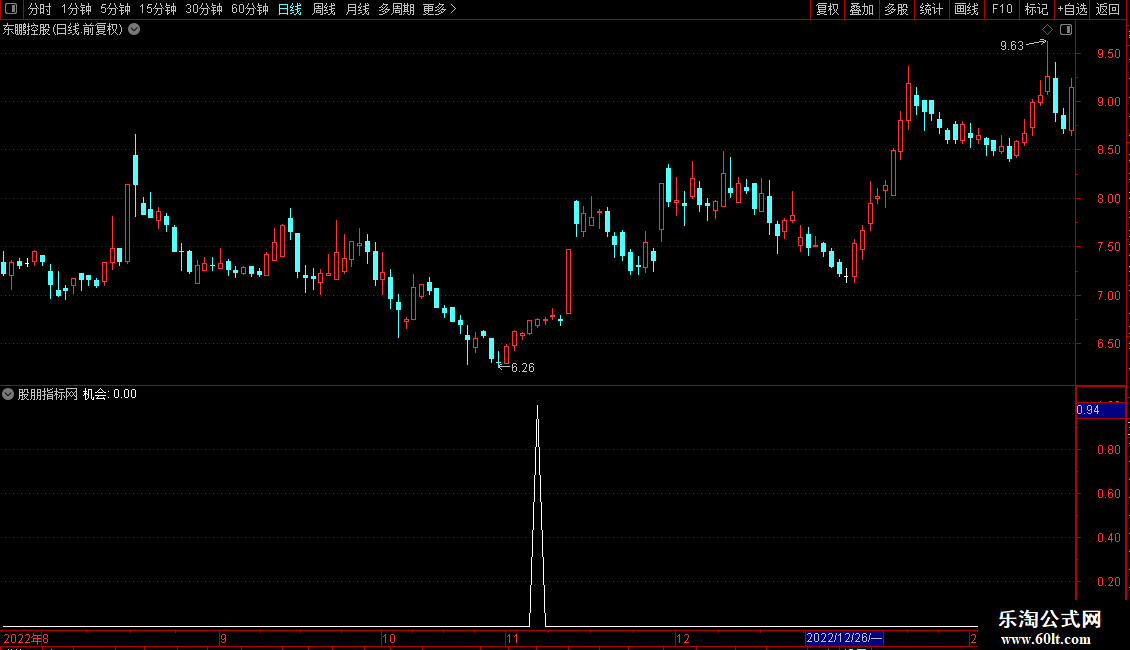Switch to 分时 intraday view
This screenshot has width=1130, height=650.
click(x=40, y=9)
